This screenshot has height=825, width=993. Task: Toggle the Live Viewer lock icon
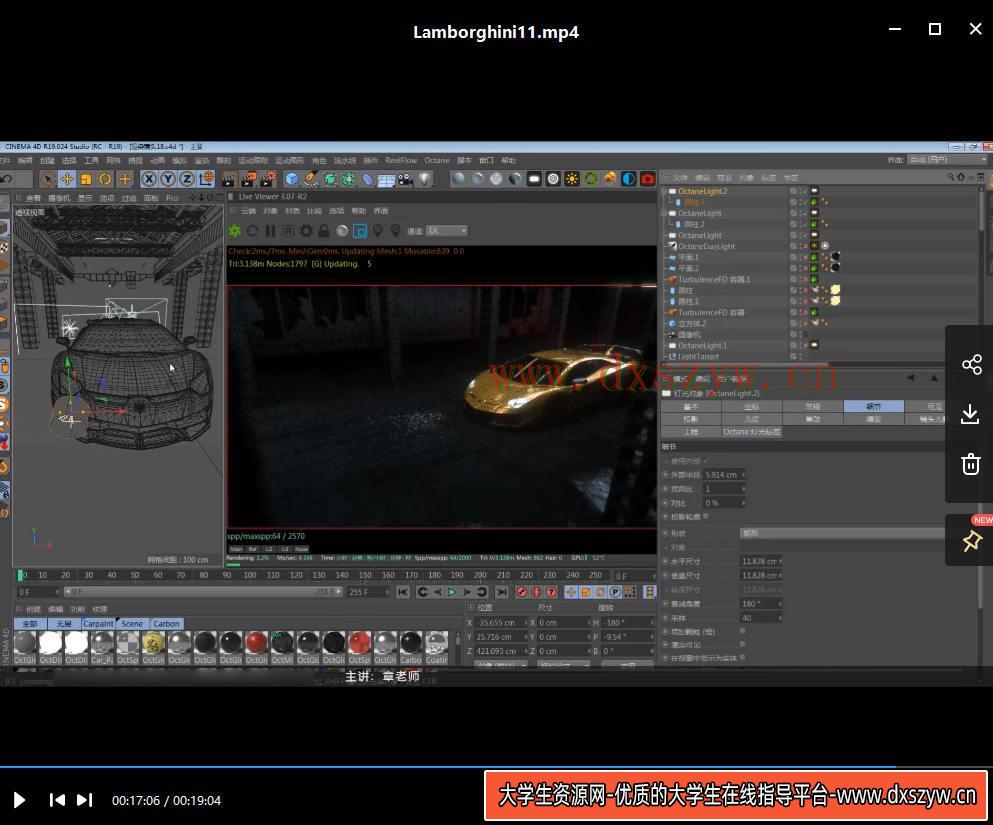tap(324, 231)
